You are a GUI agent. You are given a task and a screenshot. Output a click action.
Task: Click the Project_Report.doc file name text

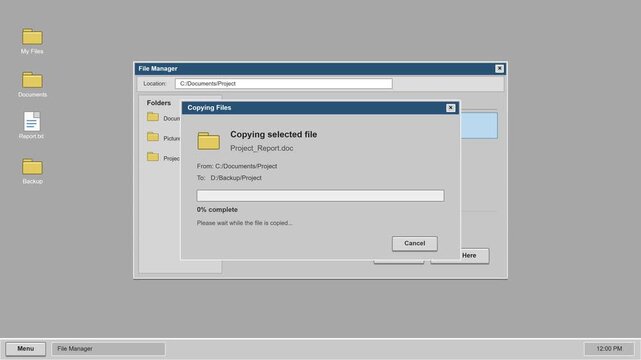(x=262, y=148)
